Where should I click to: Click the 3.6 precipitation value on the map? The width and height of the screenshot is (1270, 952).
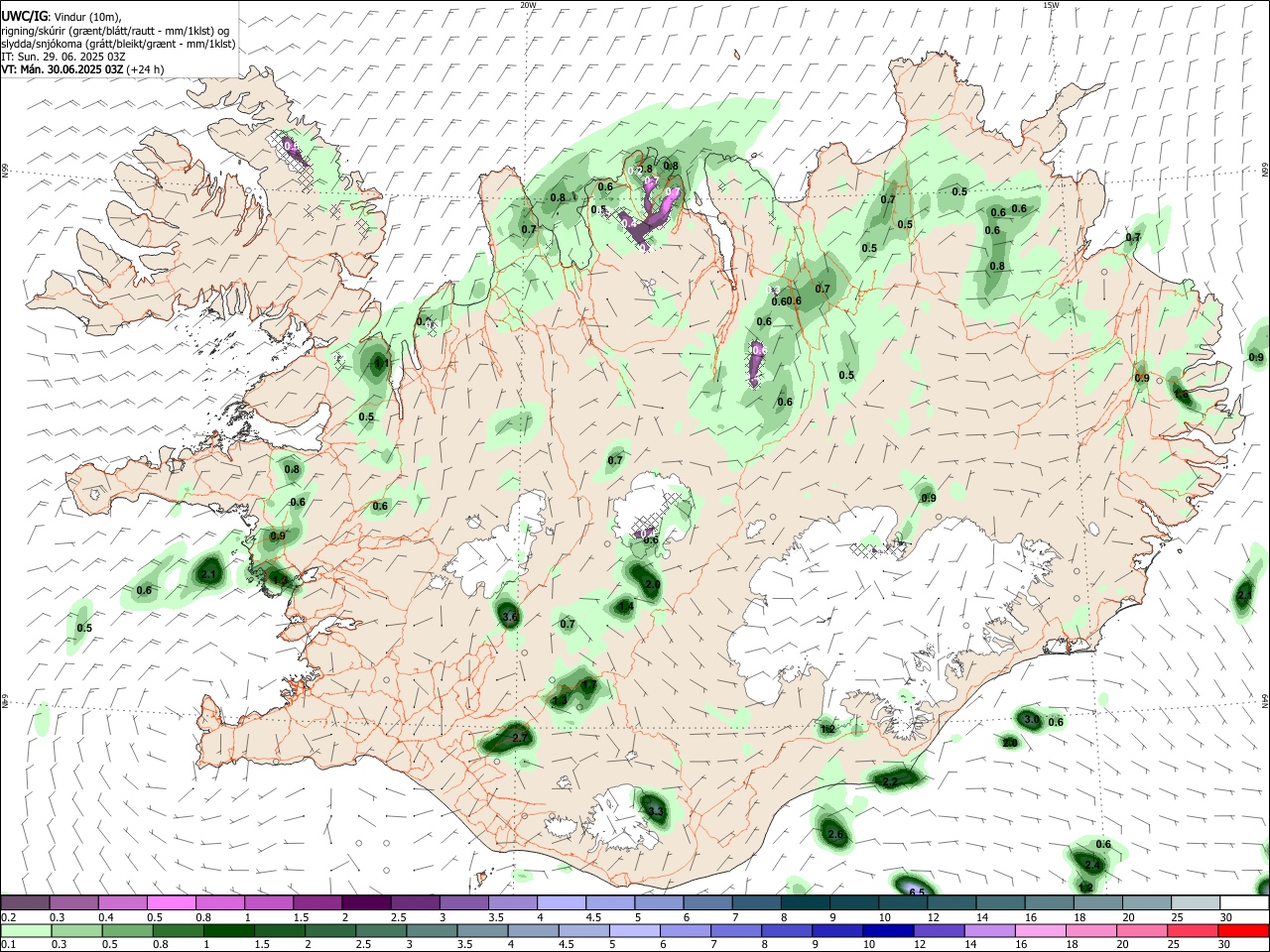point(511,618)
